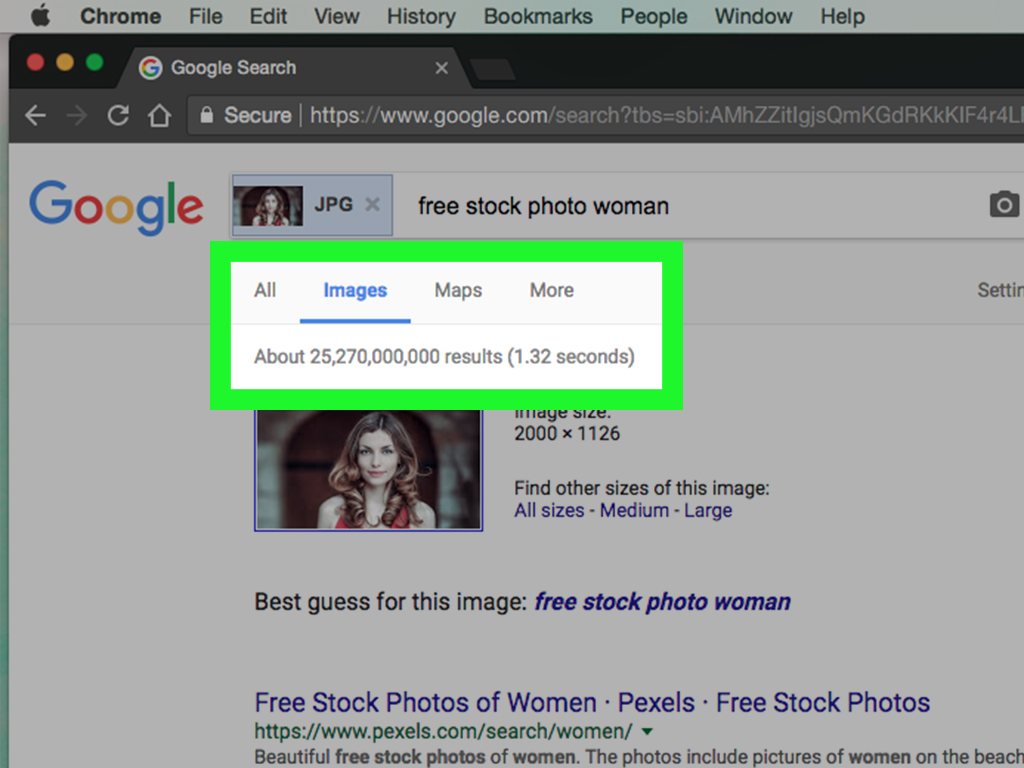Go to Chrome home page icon

159,116
